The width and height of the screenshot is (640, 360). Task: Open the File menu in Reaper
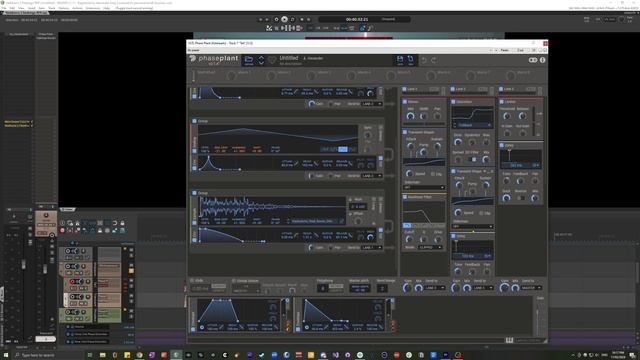coord(4,8)
